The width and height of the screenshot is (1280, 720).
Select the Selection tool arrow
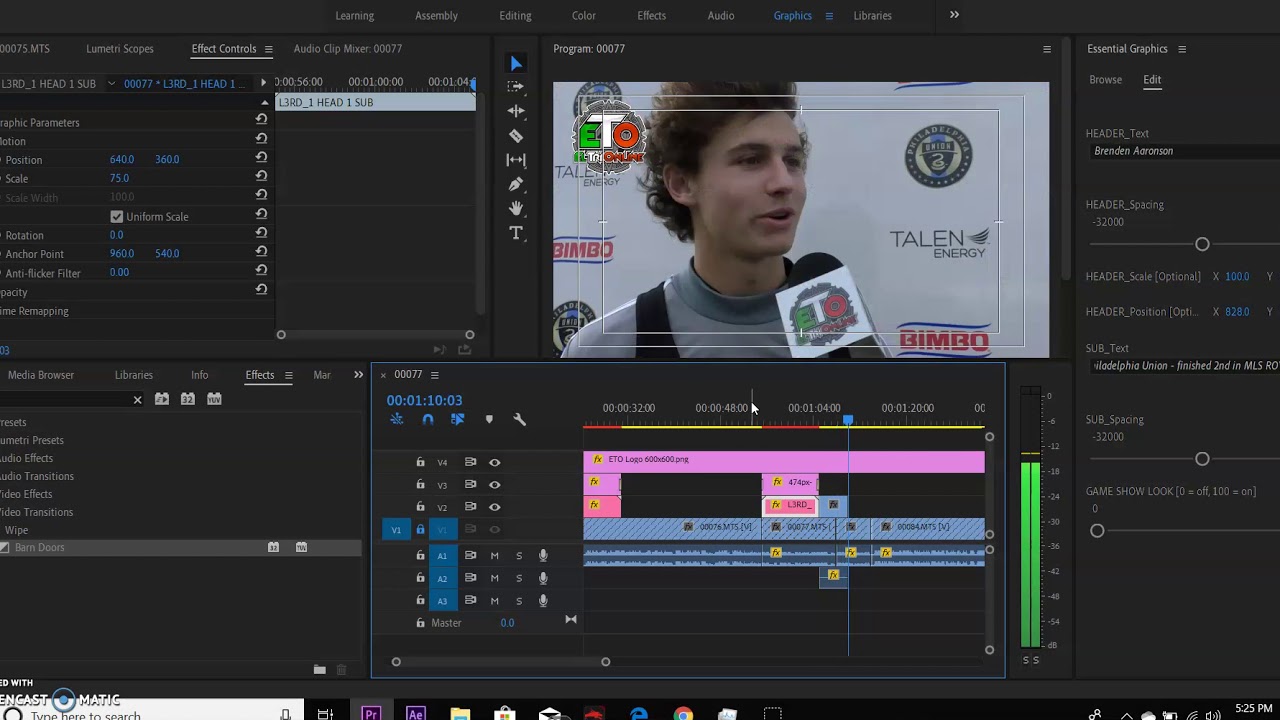click(x=516, y=63)
